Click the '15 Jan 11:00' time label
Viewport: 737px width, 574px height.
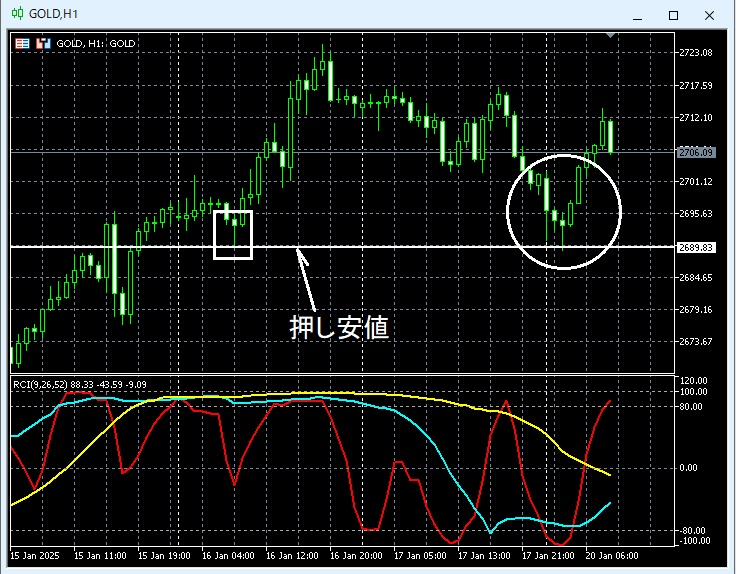point(100,556)
